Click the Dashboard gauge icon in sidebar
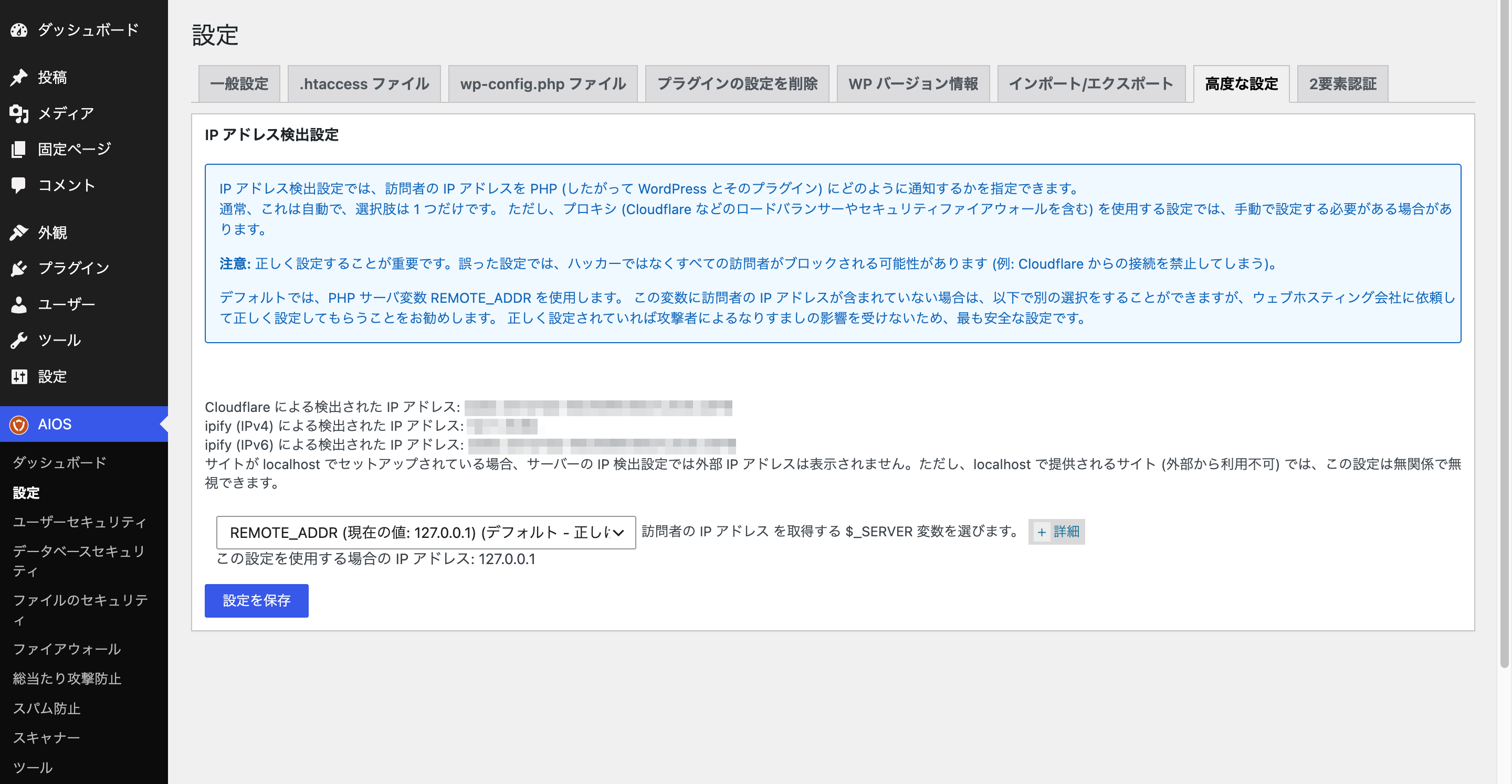This screenshot has width=1512, height=784. click(19, 30)
